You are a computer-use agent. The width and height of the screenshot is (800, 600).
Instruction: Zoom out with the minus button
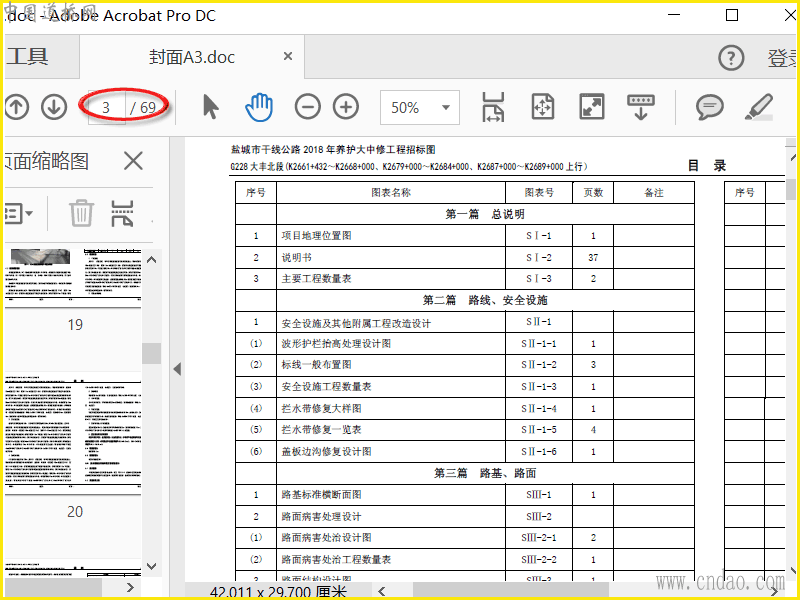tap(308, 107)
